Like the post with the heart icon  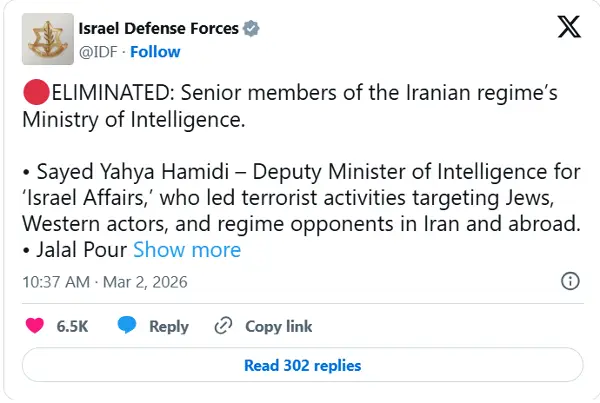click(35, 326)
